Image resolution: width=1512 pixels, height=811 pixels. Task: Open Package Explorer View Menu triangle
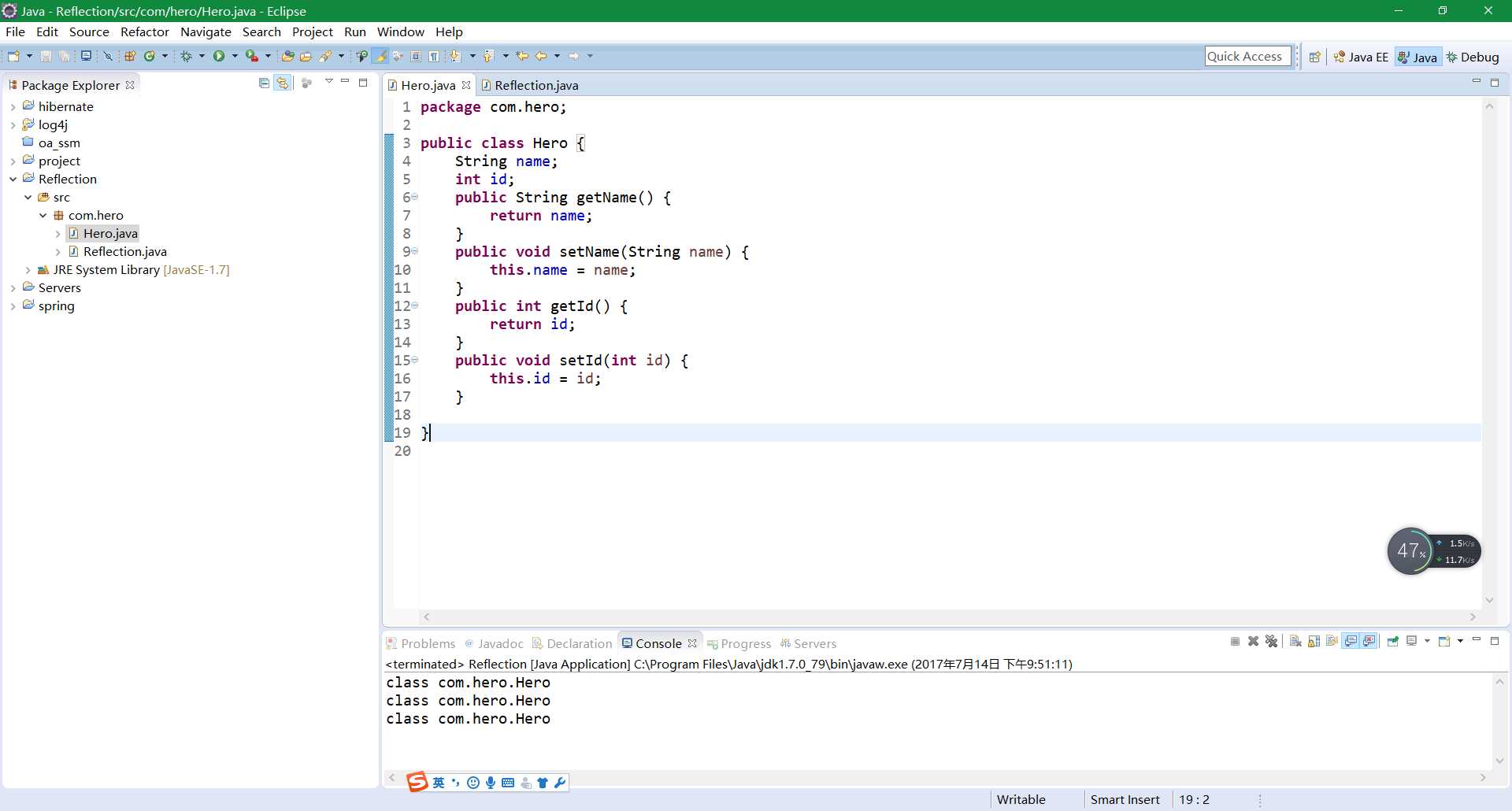[x=329, y=82]
